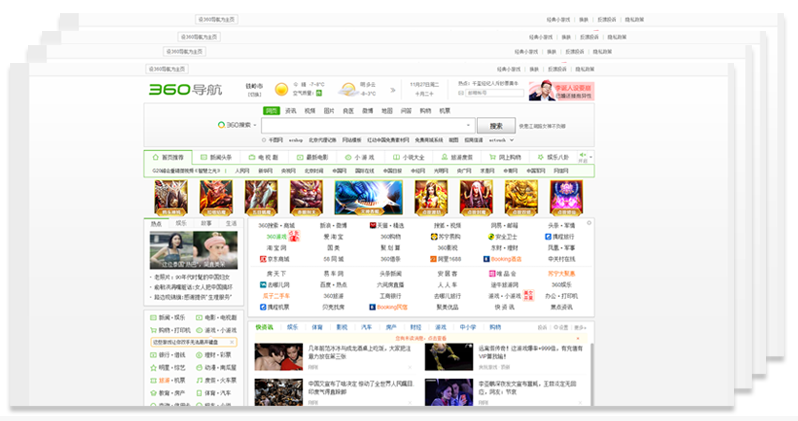Screen dimensions: 798x421
Task: Switch sidebar news to 娱乐 tab
Action: point(181,223)
